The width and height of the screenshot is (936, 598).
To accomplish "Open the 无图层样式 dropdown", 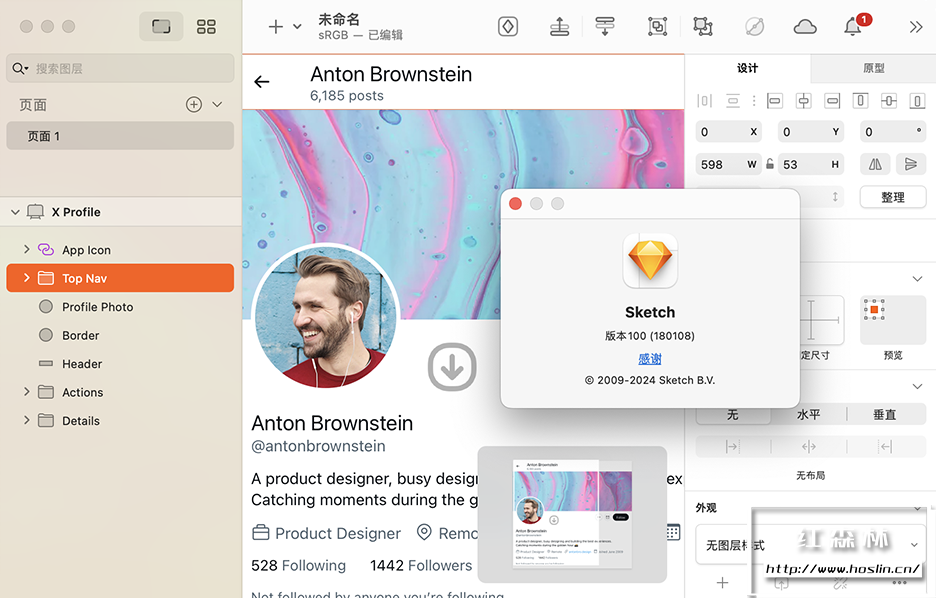I will 811,544.
